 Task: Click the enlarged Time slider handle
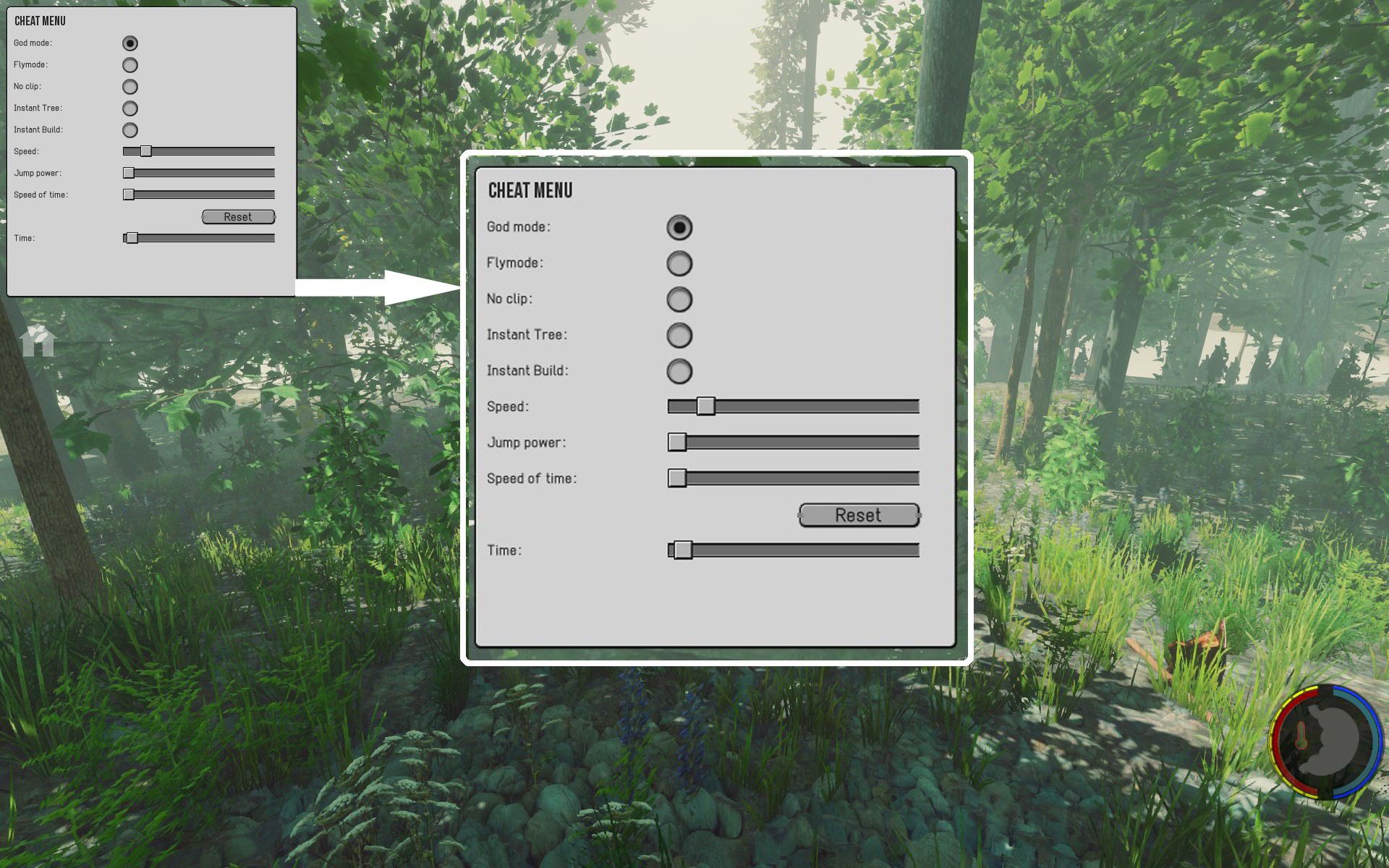click(683, 550)
